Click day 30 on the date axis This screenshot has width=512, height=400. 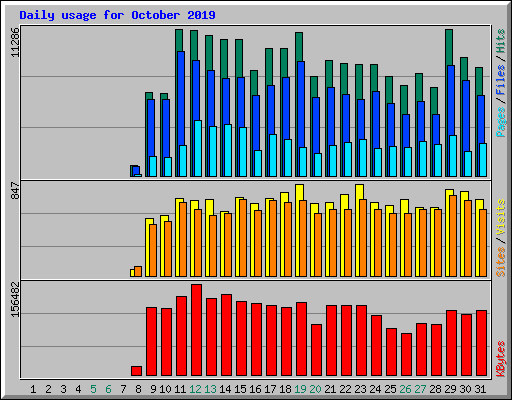[465, 389]
